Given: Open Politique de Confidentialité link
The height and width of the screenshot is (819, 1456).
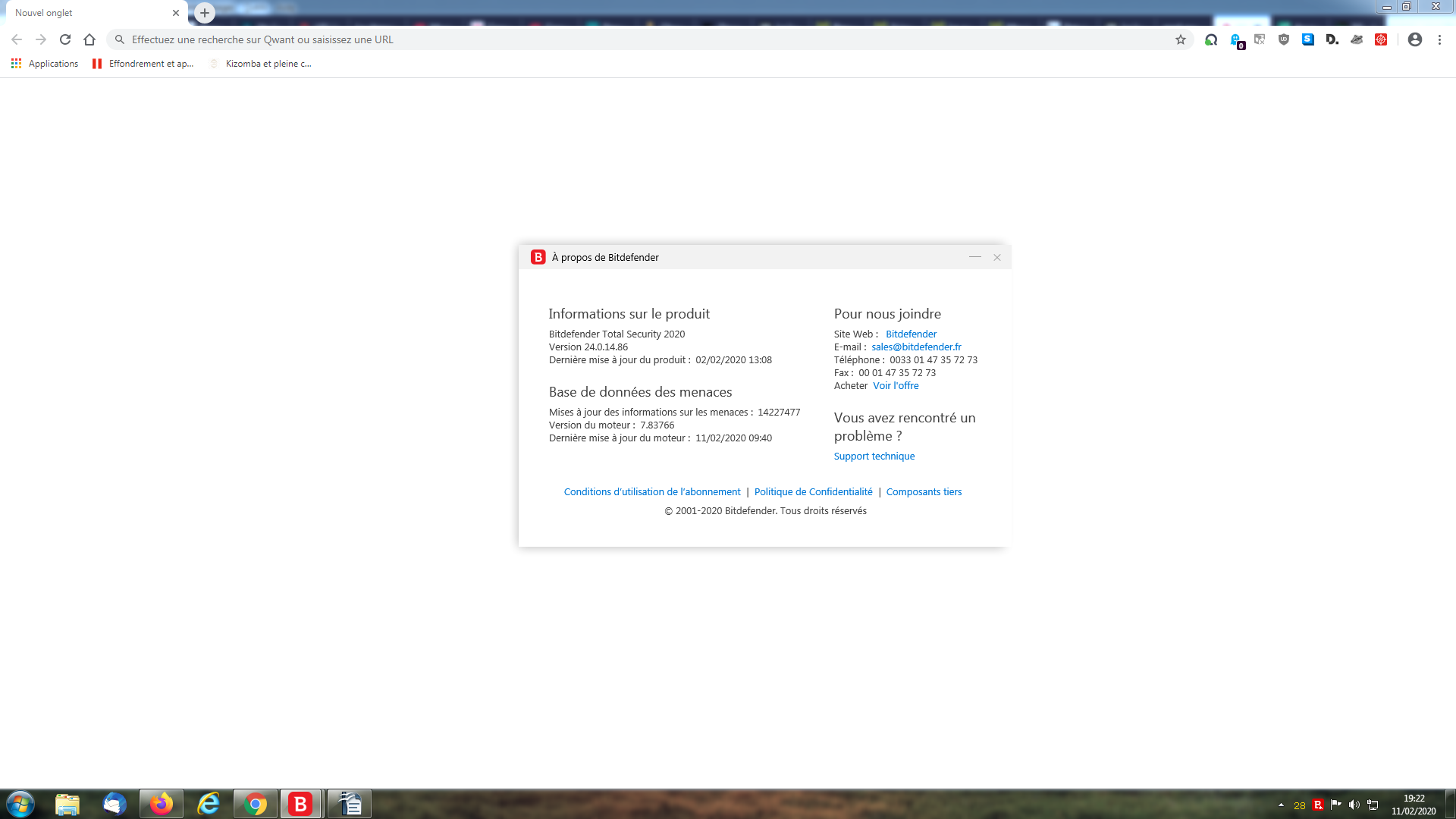Looking at the screenshot, I should pos(813,491).
